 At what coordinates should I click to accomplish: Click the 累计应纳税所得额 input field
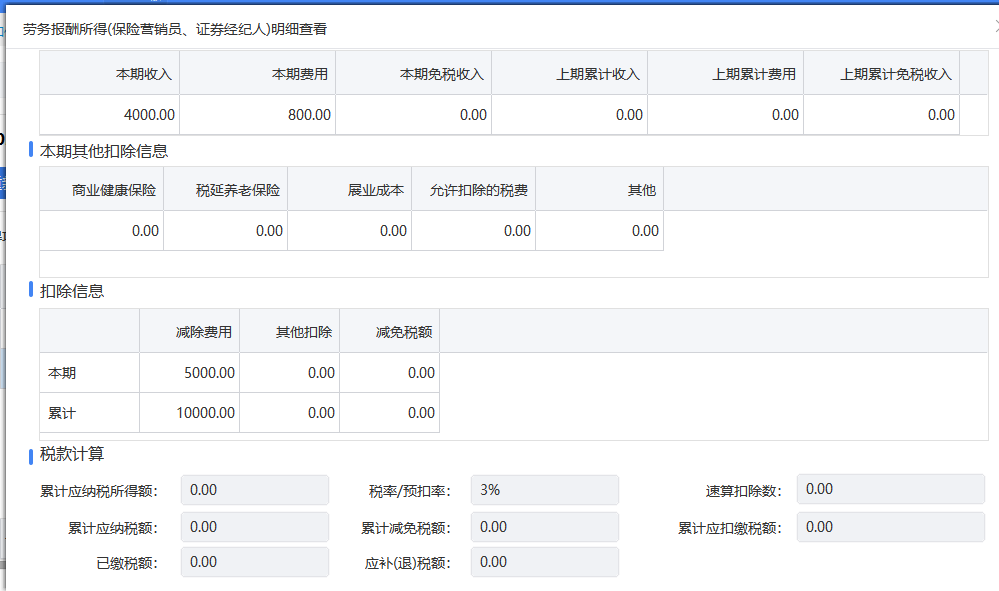tap(254, 489)
